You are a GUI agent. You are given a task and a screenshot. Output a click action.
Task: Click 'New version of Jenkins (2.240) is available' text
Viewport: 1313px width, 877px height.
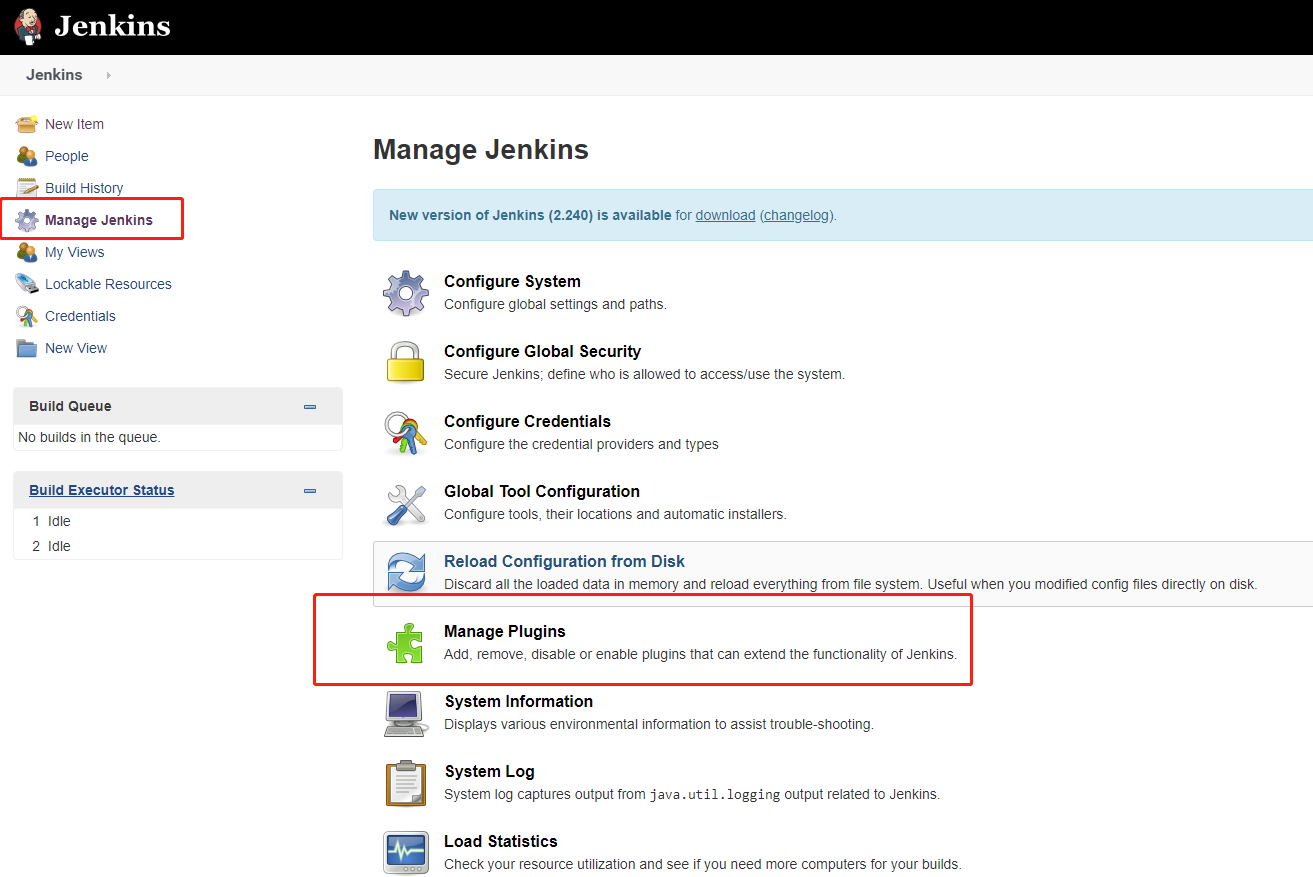pyautogui.click(x=530, y=215)
